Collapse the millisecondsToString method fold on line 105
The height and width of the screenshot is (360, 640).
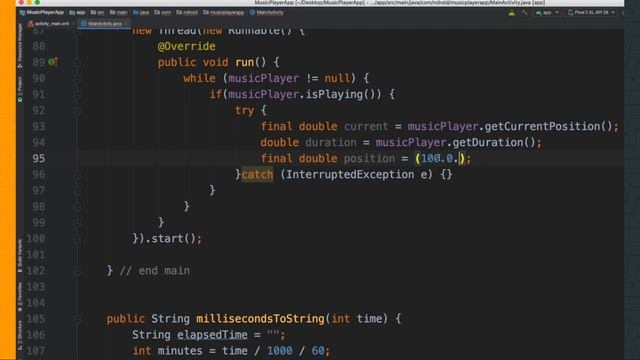pyautogui.click(x=77, y=319)
